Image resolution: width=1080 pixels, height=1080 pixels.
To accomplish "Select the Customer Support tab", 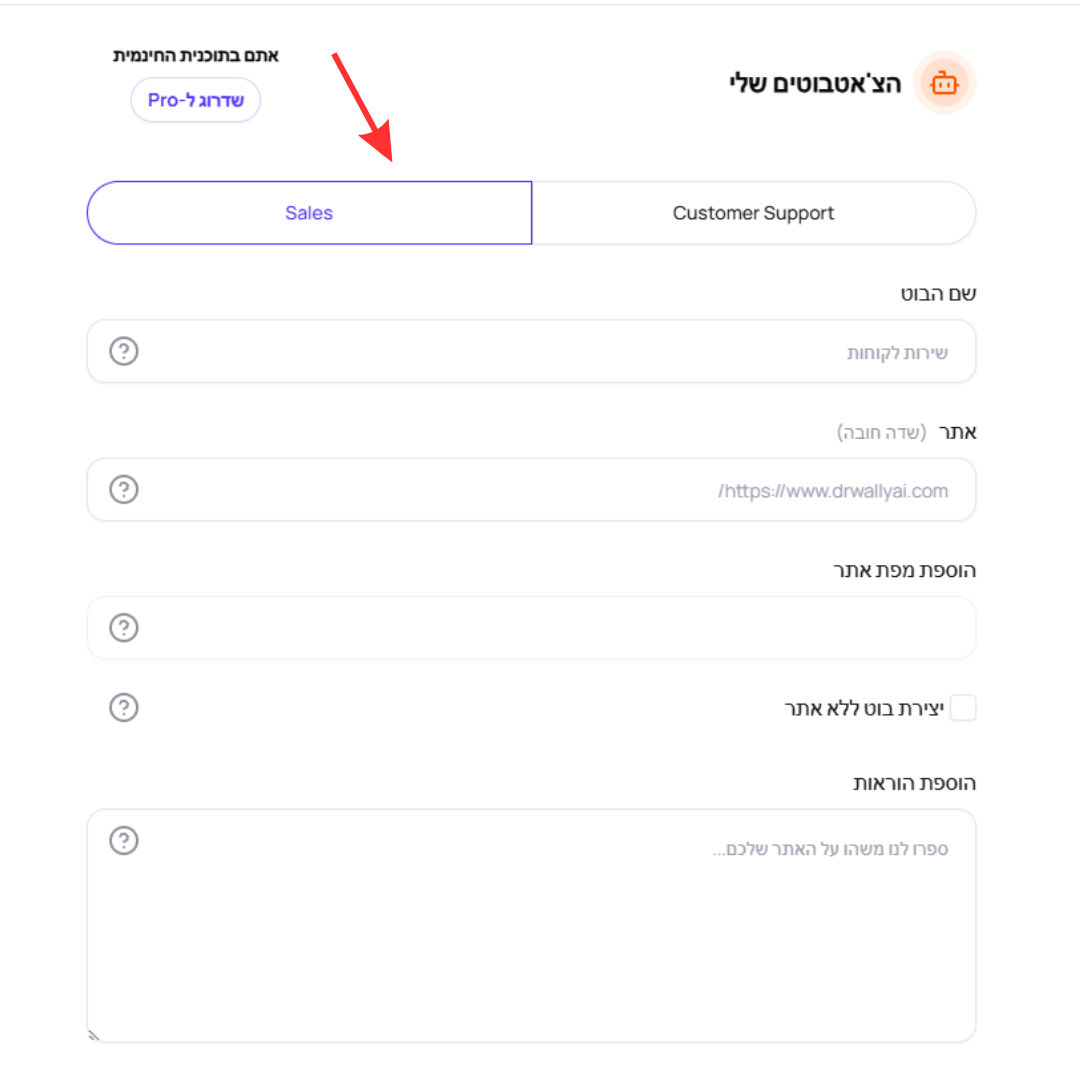I will [x=754, y=213].
